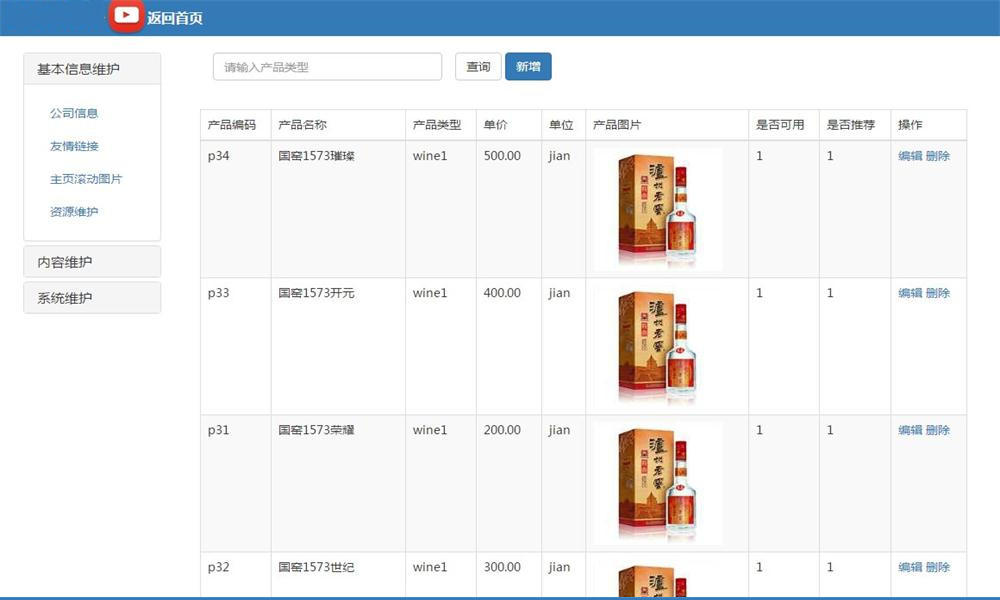
Task: Click the 400.00 price cell
Action: click(509, 346)
